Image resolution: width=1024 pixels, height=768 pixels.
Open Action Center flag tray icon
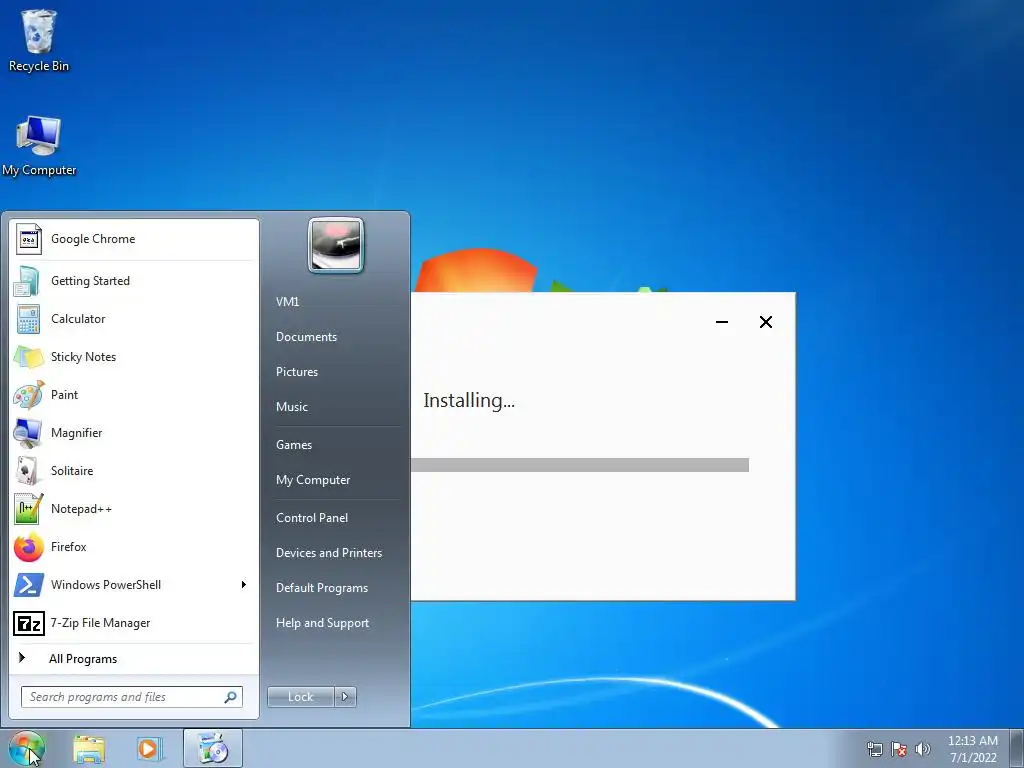tap(899, 749)
